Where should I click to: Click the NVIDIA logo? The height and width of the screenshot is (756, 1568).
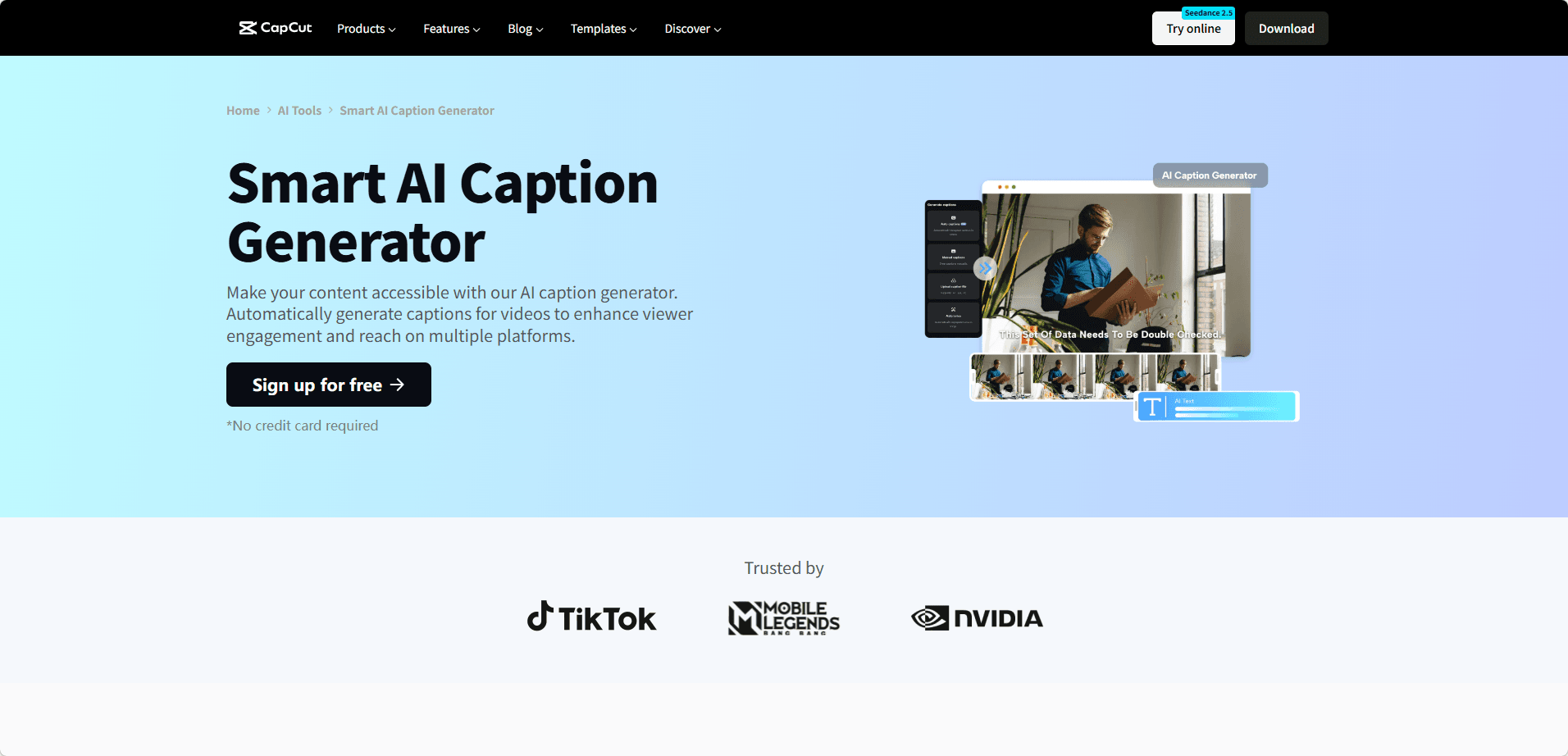pos(977,618)
